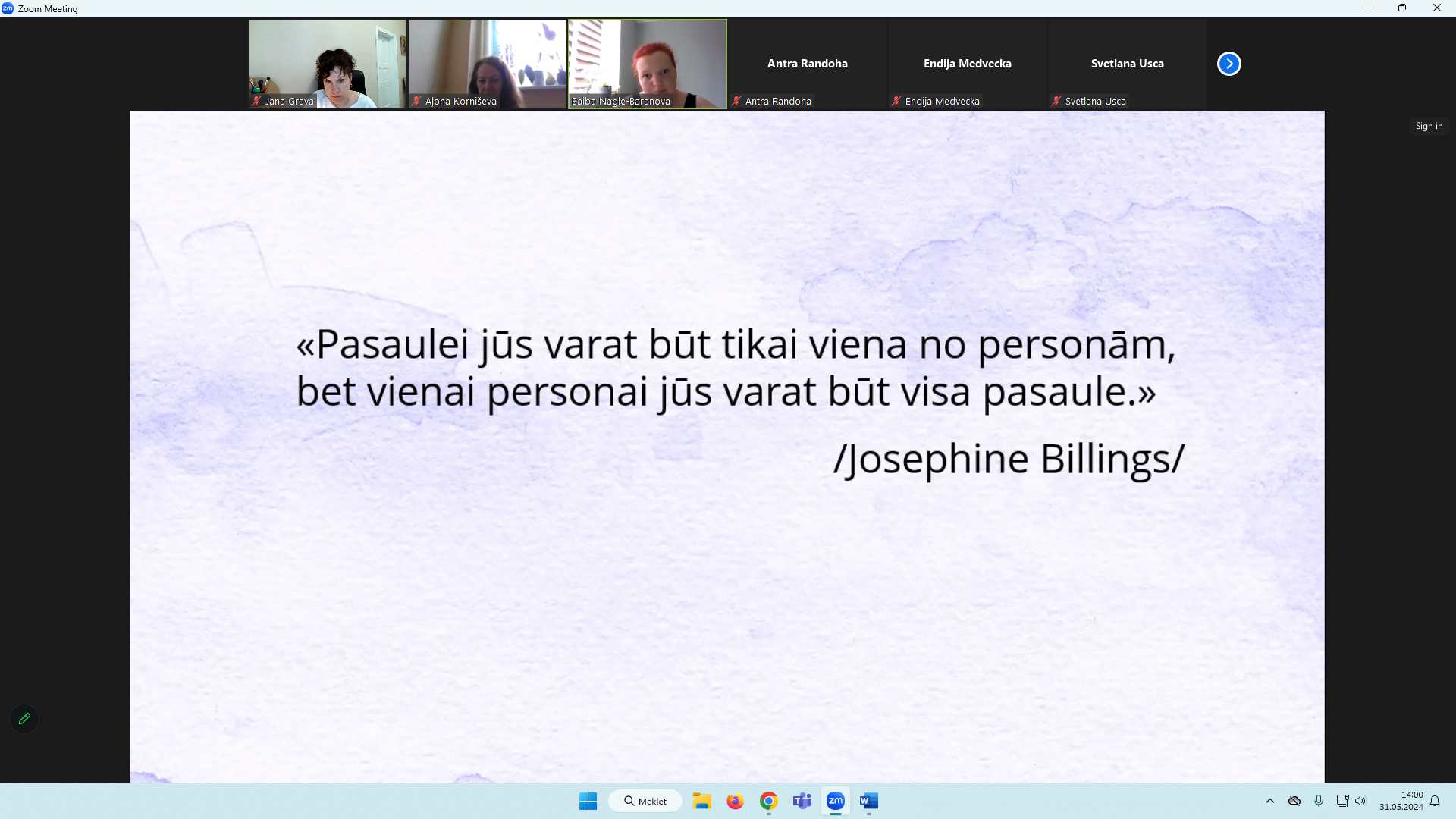
Task: Open Firefox from the taskbar
Action: pos(735,801)
